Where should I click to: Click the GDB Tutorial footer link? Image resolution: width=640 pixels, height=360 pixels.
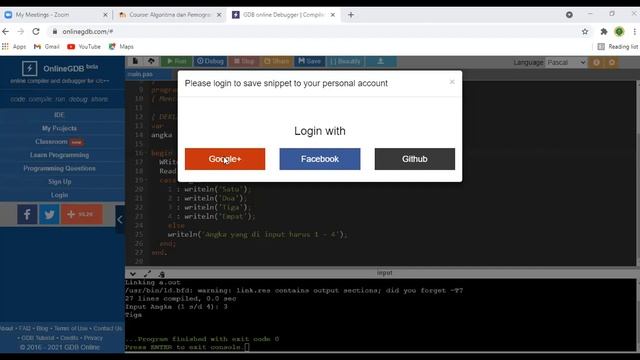[38, 338]
